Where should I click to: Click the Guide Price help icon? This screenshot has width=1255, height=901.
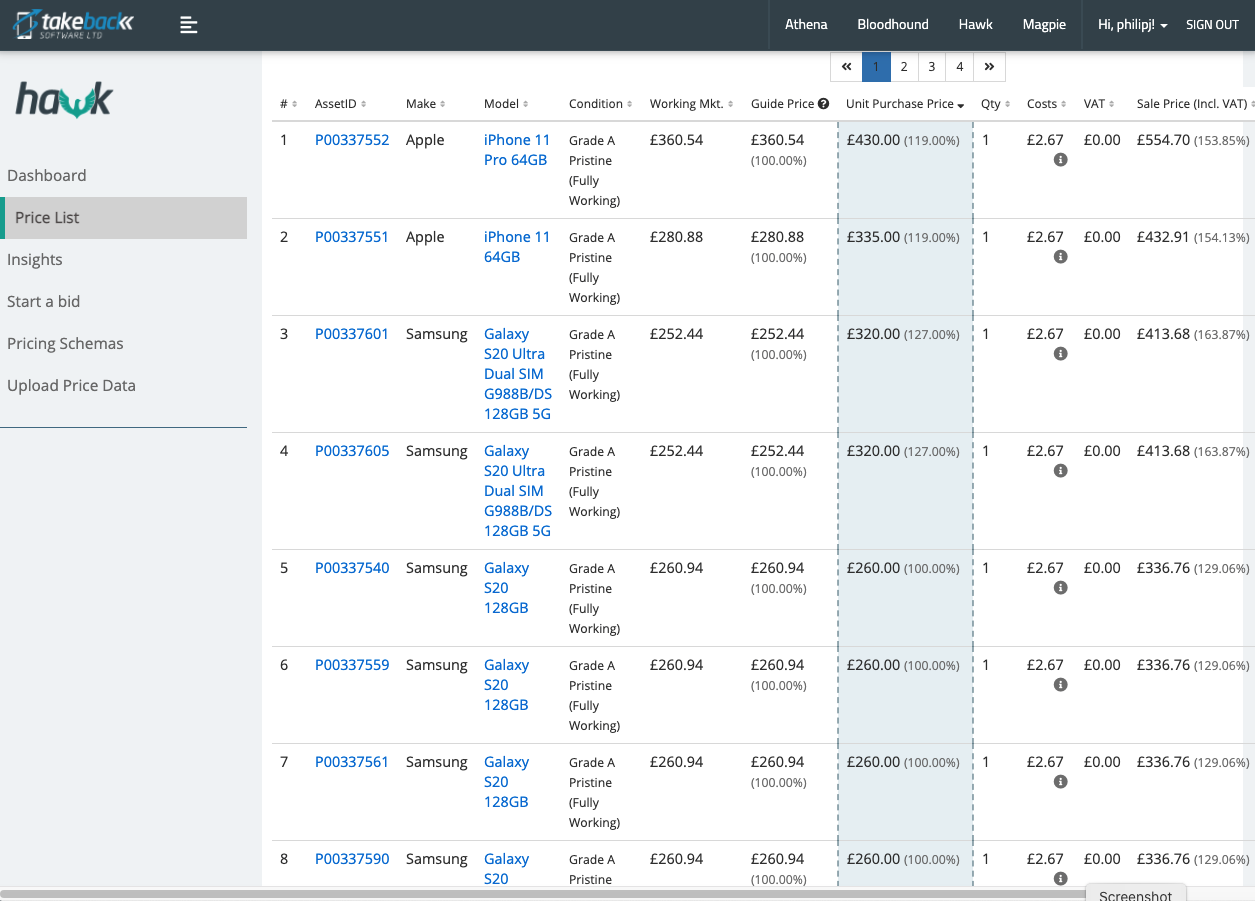point(823,104)
